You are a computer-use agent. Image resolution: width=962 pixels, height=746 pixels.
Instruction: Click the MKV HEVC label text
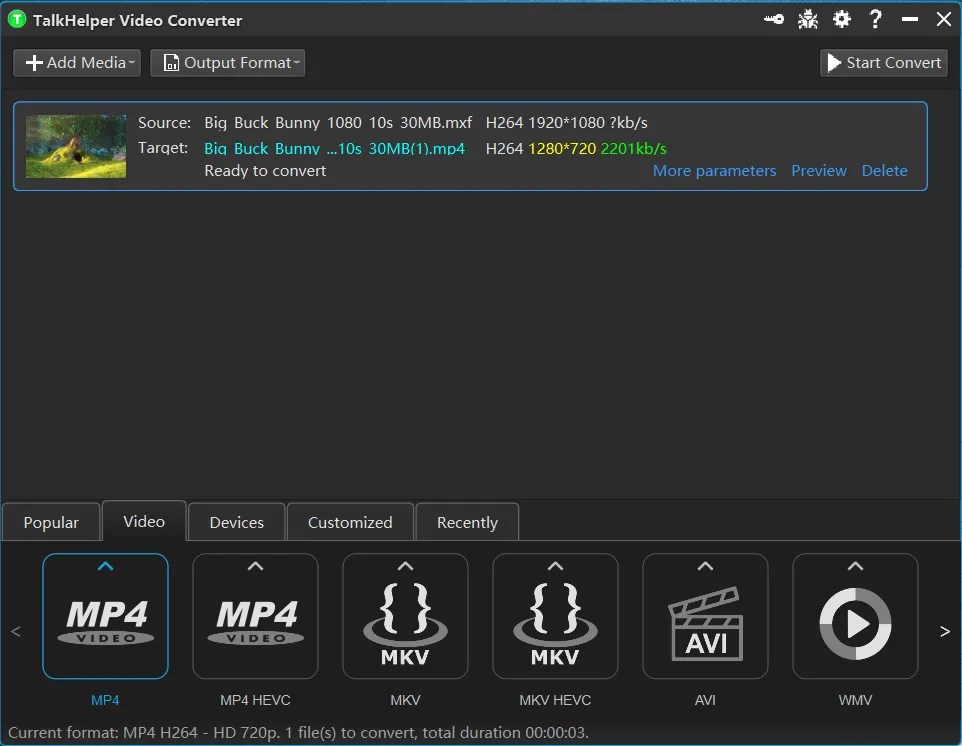(x=555, y=700)
